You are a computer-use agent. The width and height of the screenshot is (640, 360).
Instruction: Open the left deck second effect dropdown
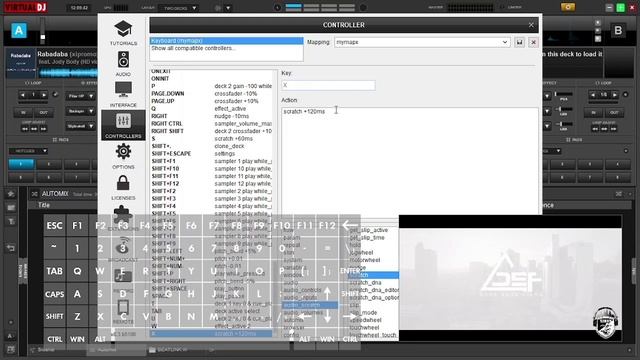[x=80, y=111]
